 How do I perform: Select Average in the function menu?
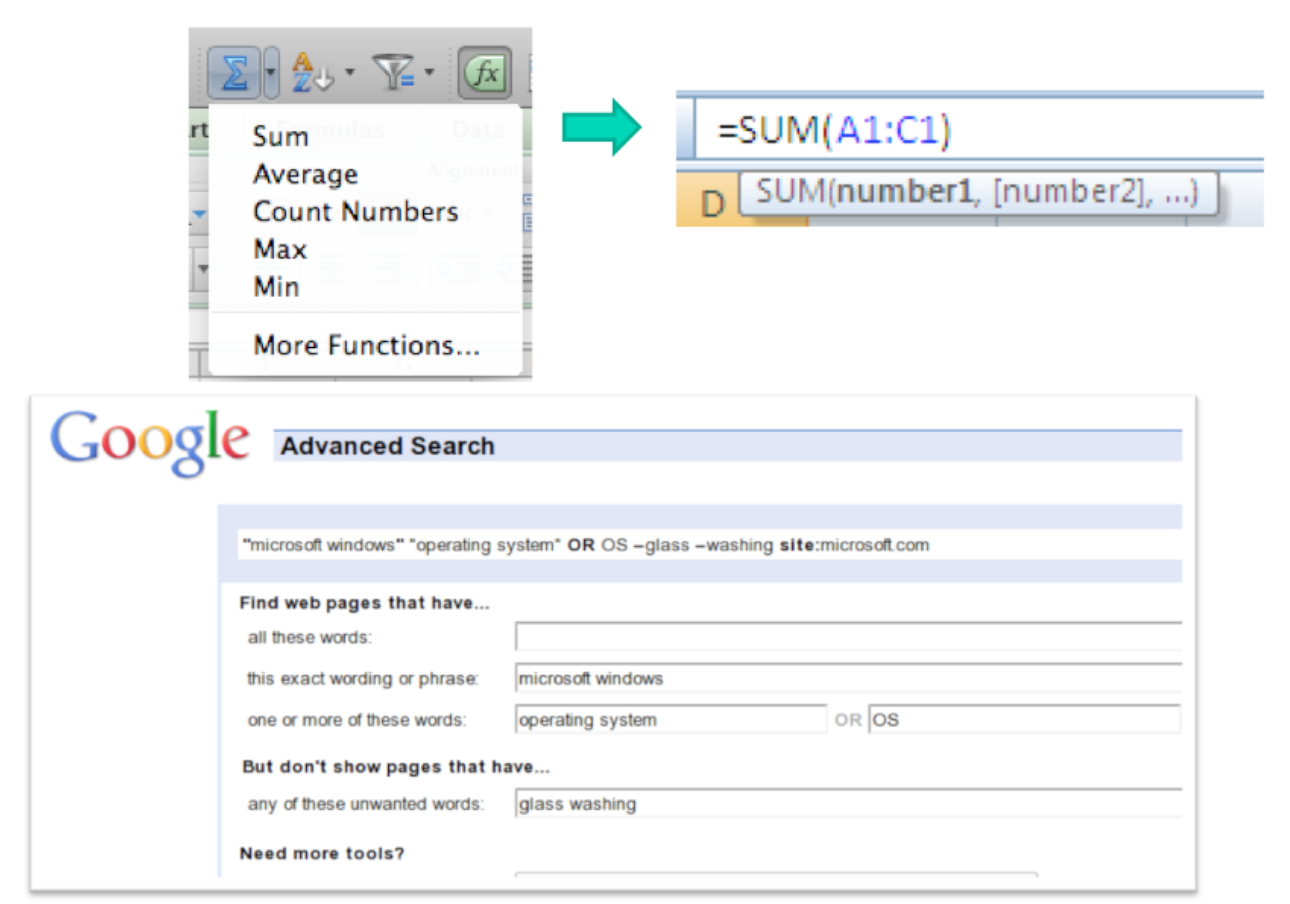pos(305,174)
